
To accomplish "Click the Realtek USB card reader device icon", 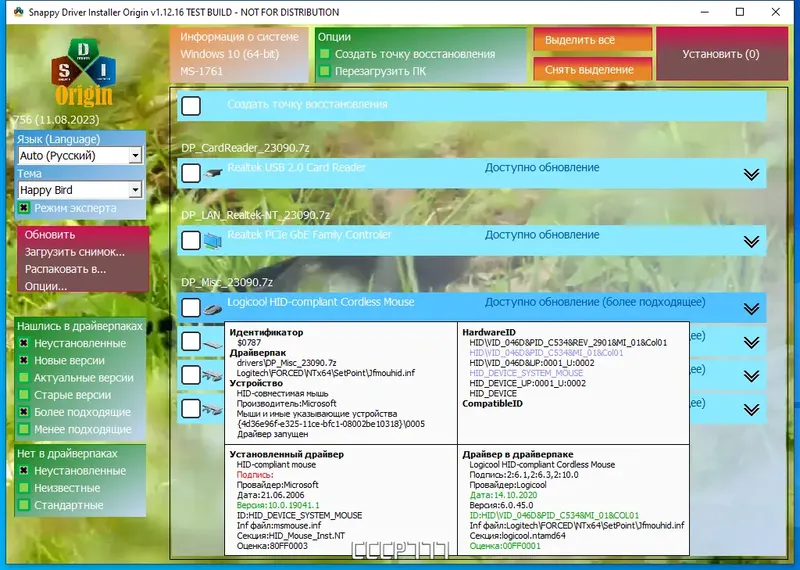I will pyautogui.click(x=213, y=174).
